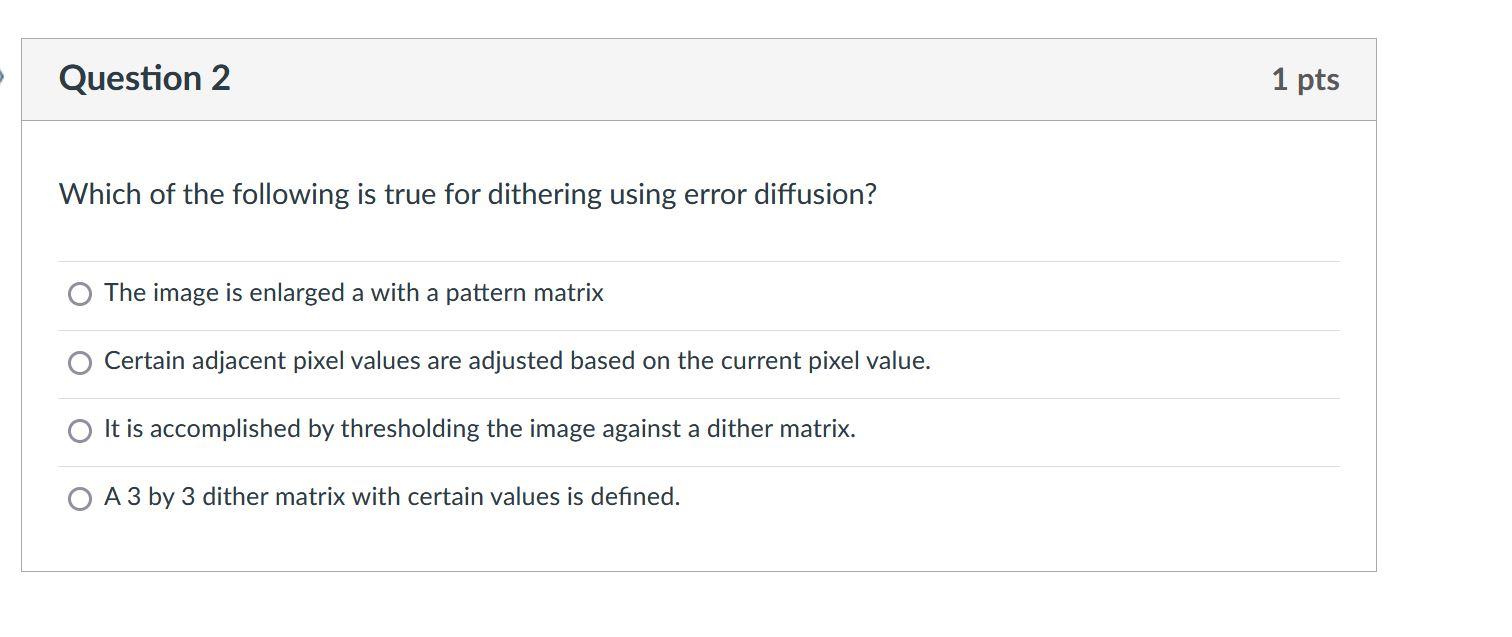Click the first answer option text

pyautogui.click(x=354, y=293)
